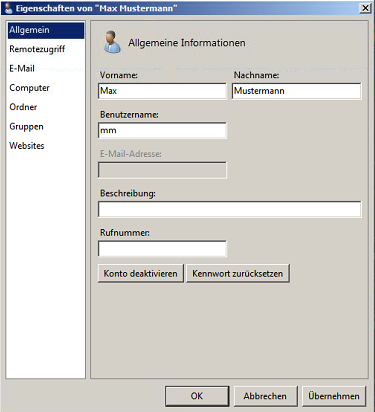Click the Nachname field containing Mustermann
The image size is (375, 412).
[x=296, y=91]
